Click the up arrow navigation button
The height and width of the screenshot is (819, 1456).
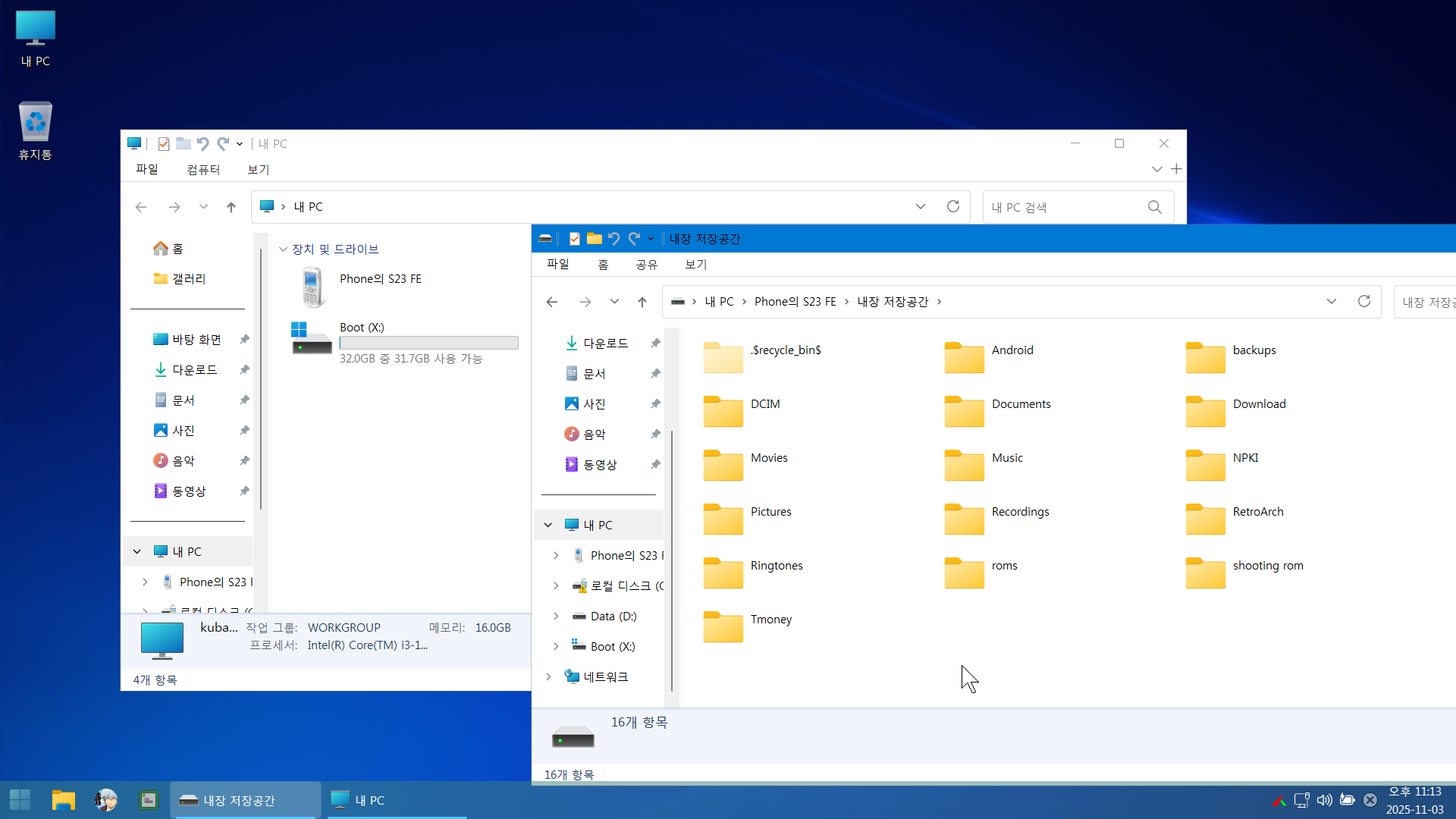[x=642, y=302]
